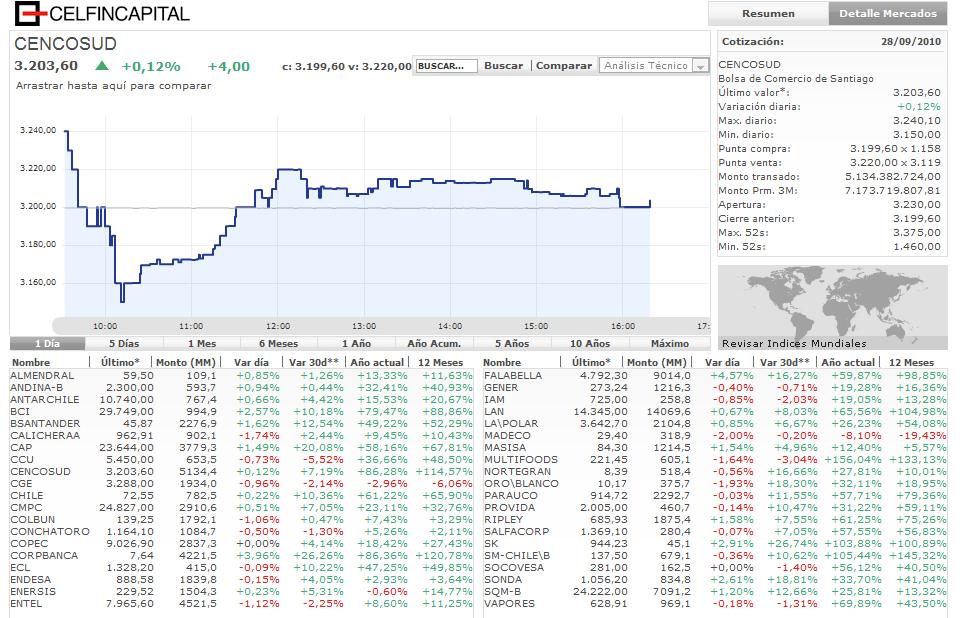Click the Buscar button

tap(503, 66)
